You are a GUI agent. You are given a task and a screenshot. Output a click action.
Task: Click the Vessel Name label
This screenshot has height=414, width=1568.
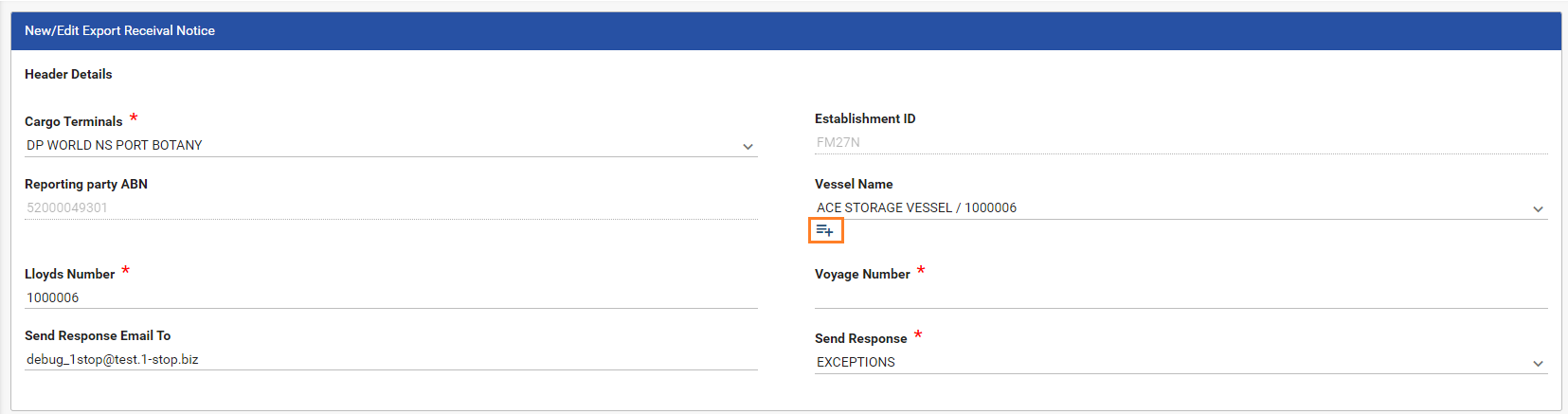click(x=853, y=184)
